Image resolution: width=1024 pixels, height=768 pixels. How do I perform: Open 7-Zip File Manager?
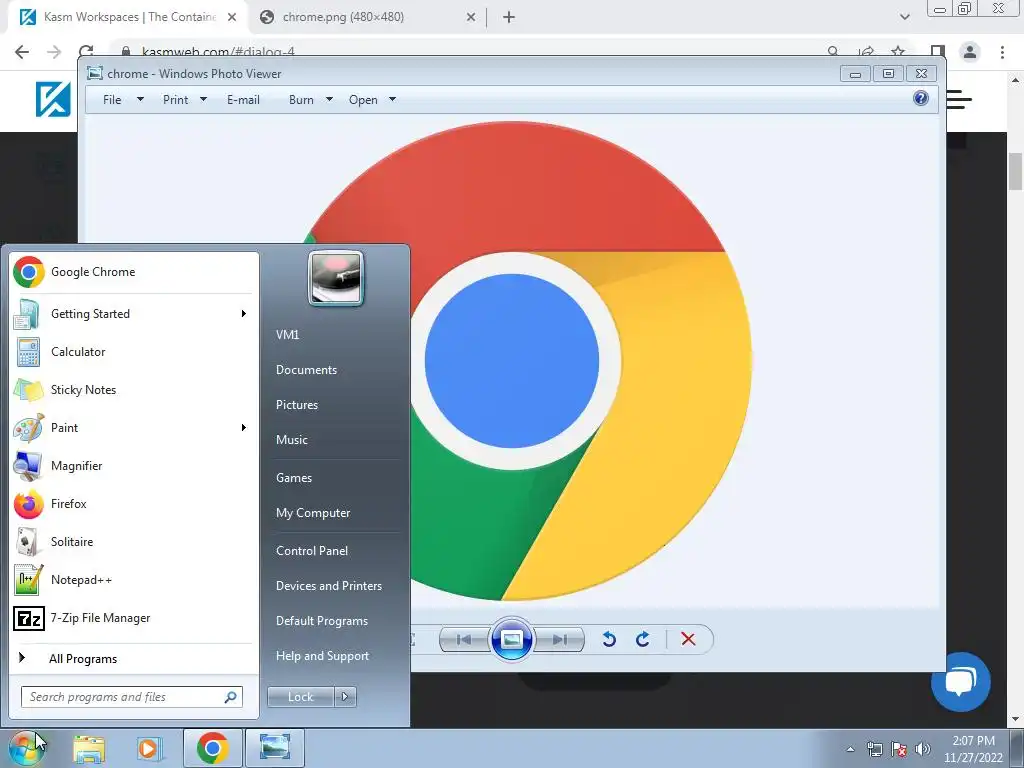pos(134,618)
